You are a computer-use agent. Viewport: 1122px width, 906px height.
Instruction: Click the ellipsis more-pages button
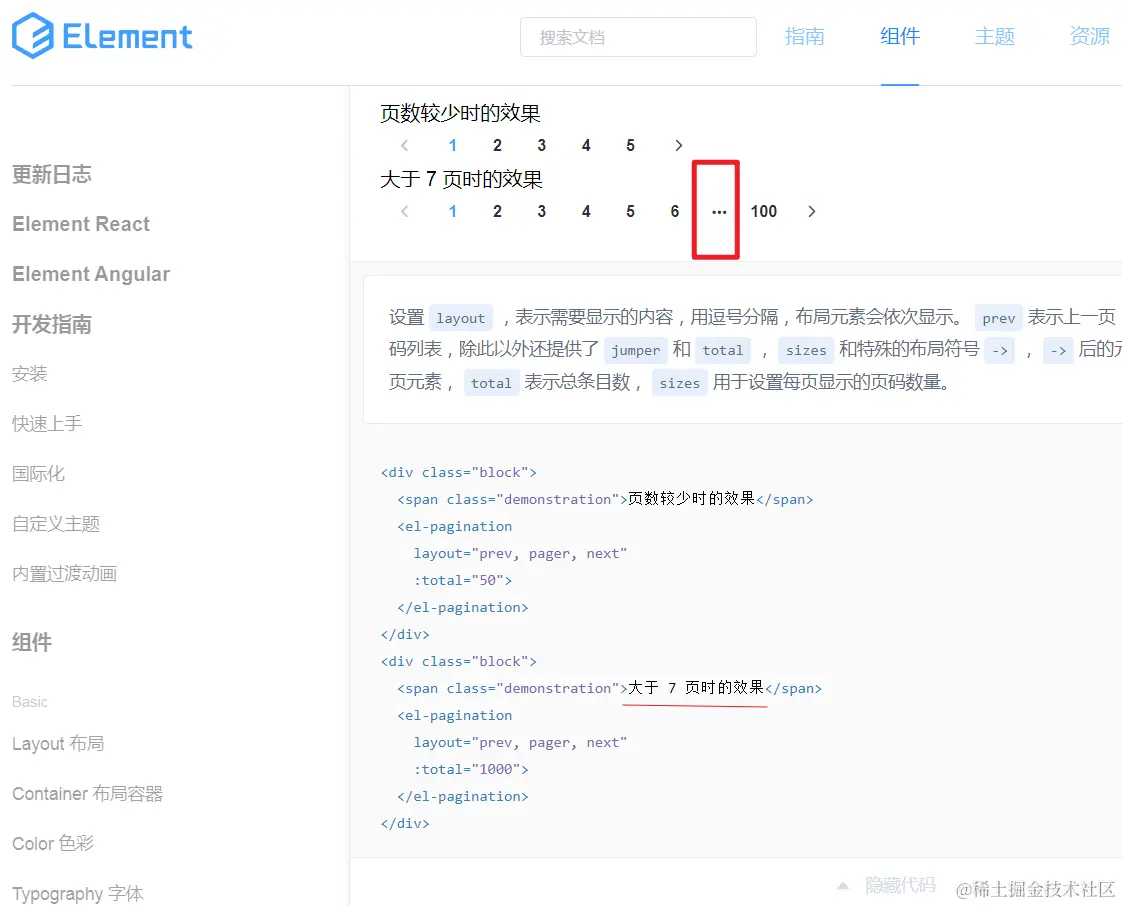tap(719, 212)
